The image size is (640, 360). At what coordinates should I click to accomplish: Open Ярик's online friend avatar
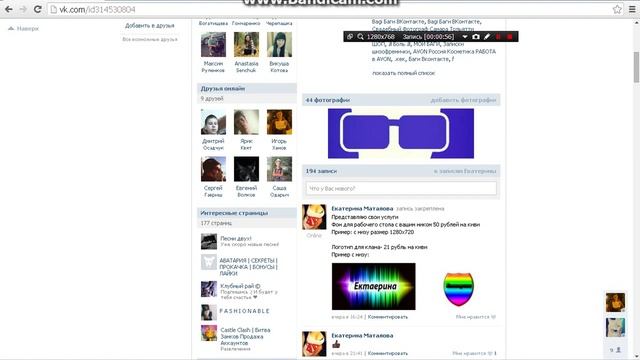(246, 122)
